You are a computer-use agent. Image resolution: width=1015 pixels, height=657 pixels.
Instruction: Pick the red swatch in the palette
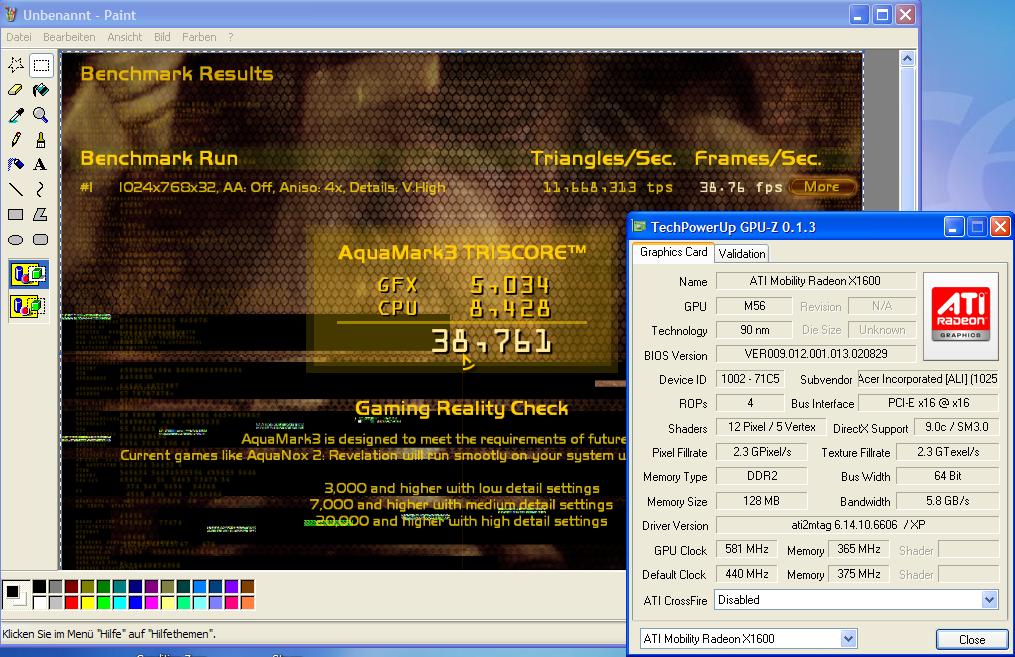pos(71,603)
